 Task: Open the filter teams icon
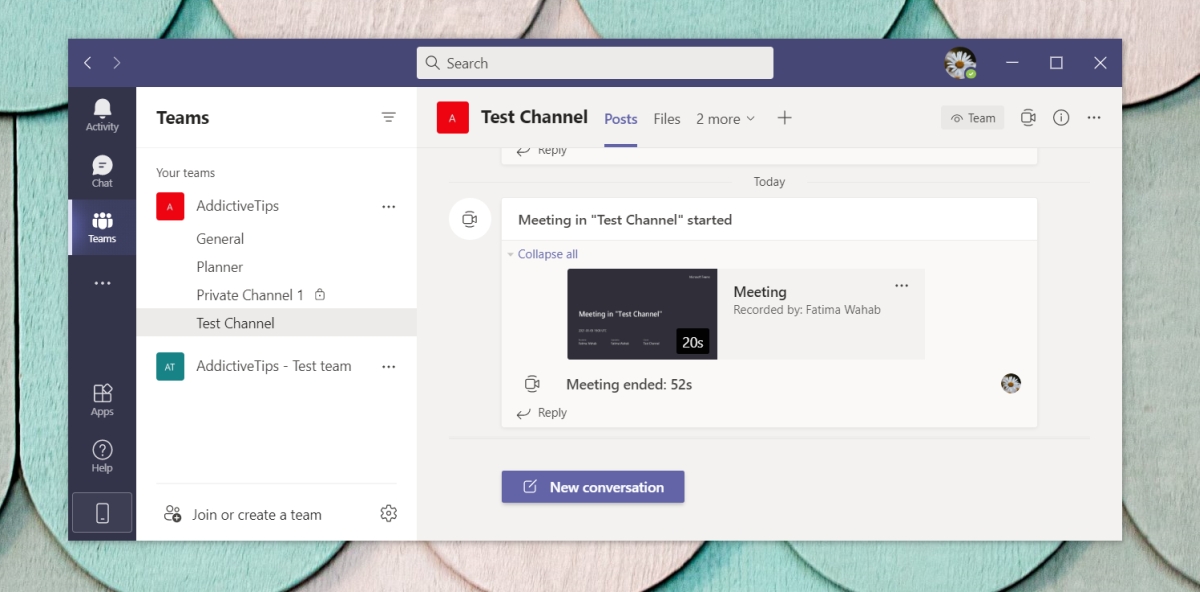point(389,118)
